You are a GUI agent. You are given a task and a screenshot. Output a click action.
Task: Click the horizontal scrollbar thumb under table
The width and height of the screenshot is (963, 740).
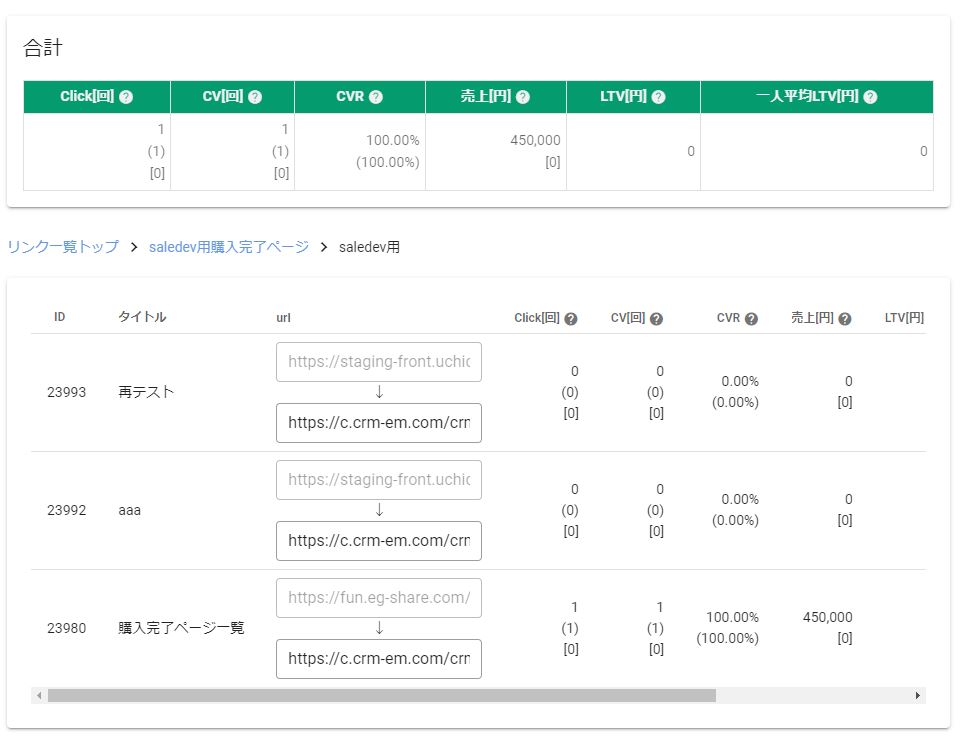pos(381,695)
